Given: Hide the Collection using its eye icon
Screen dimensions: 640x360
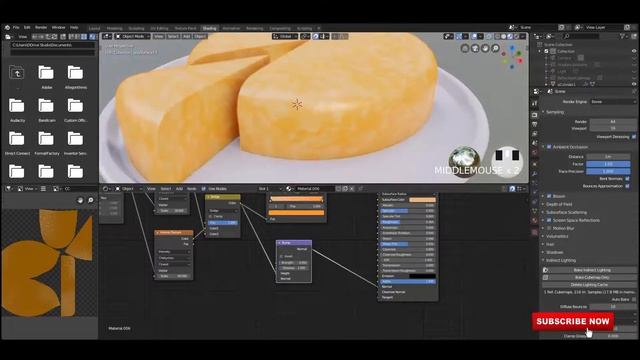Looking at the screenshot, I should 634,51.
